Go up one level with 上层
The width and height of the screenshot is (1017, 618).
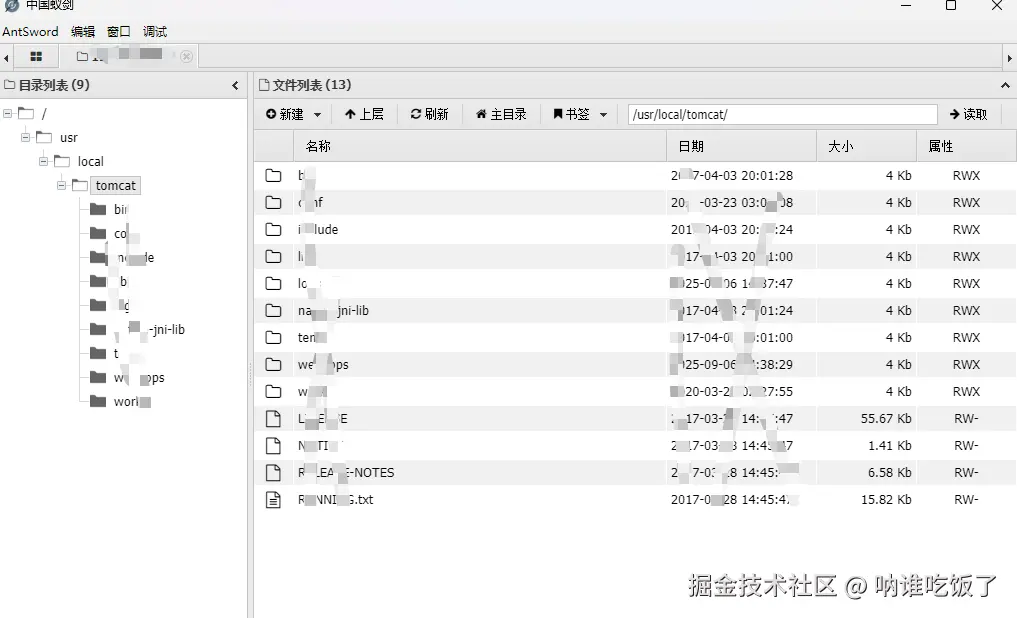tap(364, 114)
